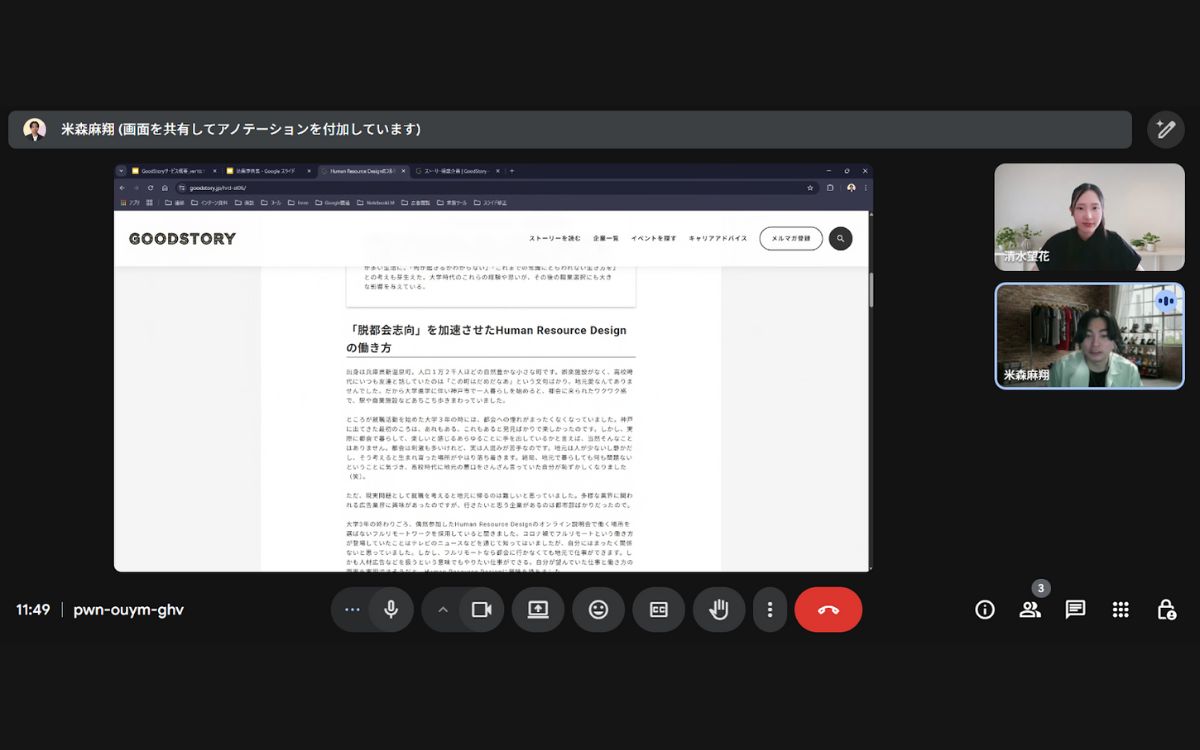Open the three-dot options next to the microphone
The width and height of the screenshot is (1200, 750).
point(351,610)
